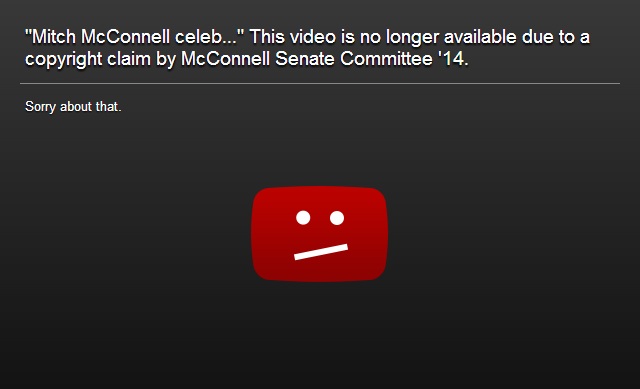This screenshot has height=389, width=640.
Task: Click the red area above the icon's eyes
Action: tap(320, 198)
